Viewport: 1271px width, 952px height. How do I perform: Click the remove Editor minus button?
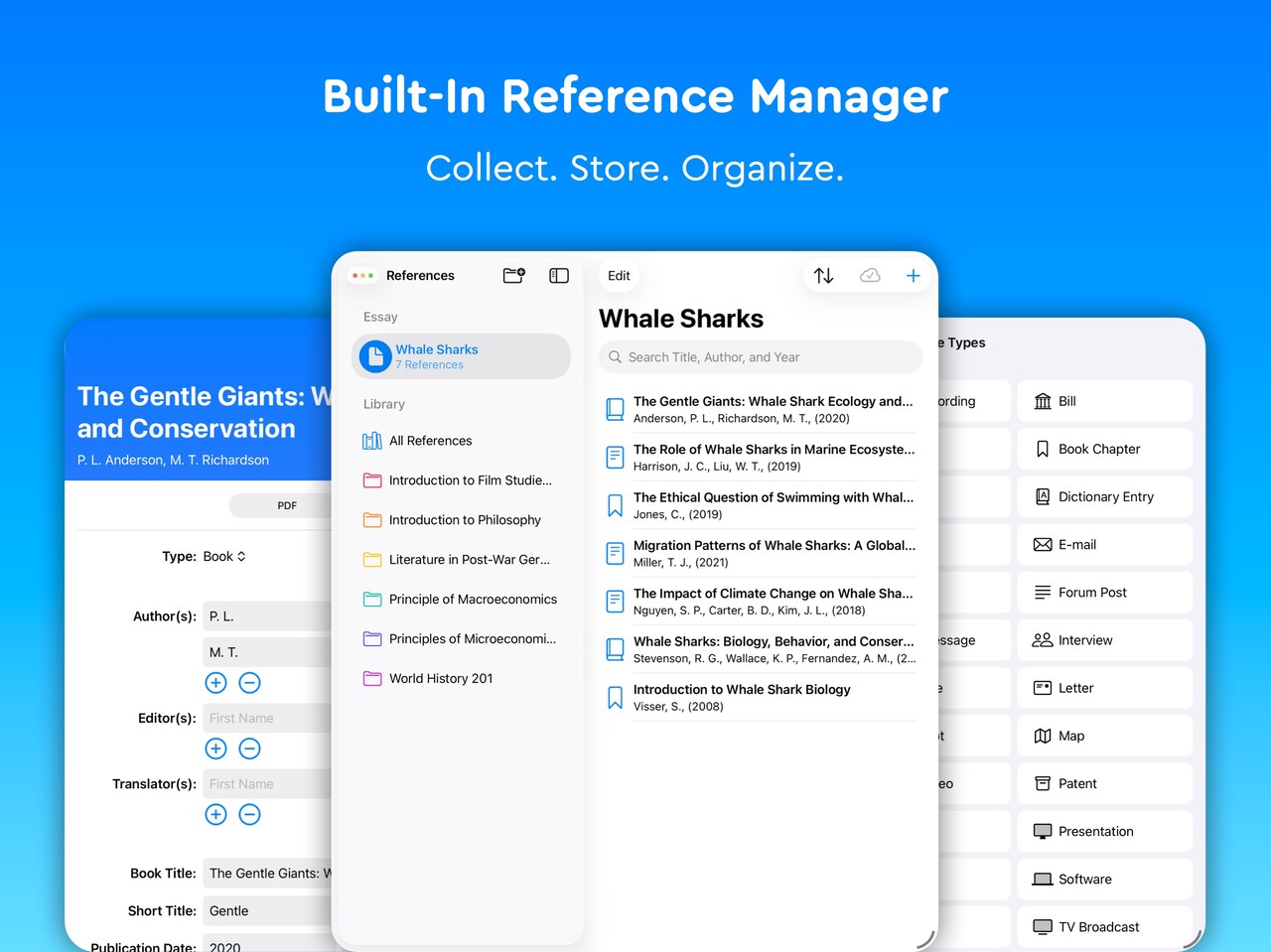(250, 748)
